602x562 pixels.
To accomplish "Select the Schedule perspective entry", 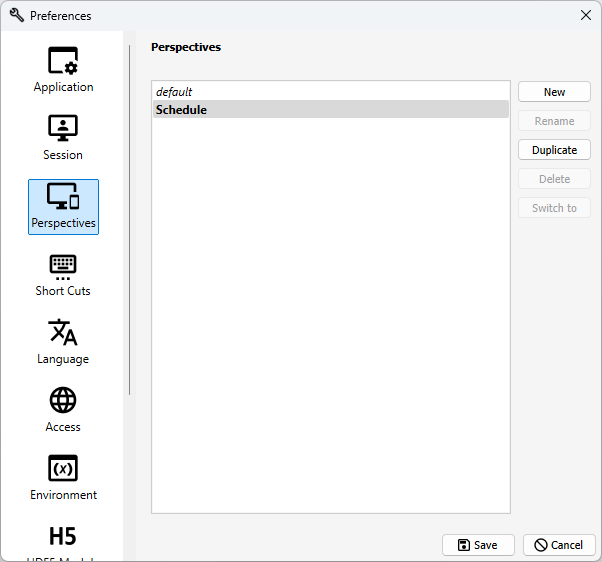I will pos(331,109).
